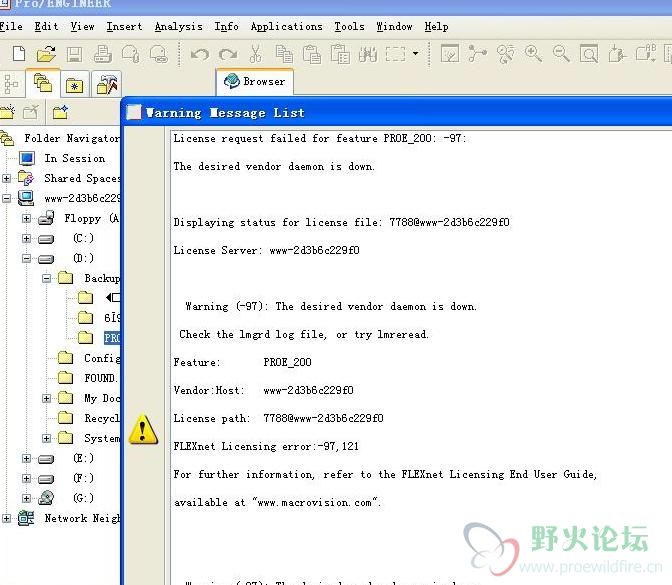Open the Window menu

(x=394, y=27)
